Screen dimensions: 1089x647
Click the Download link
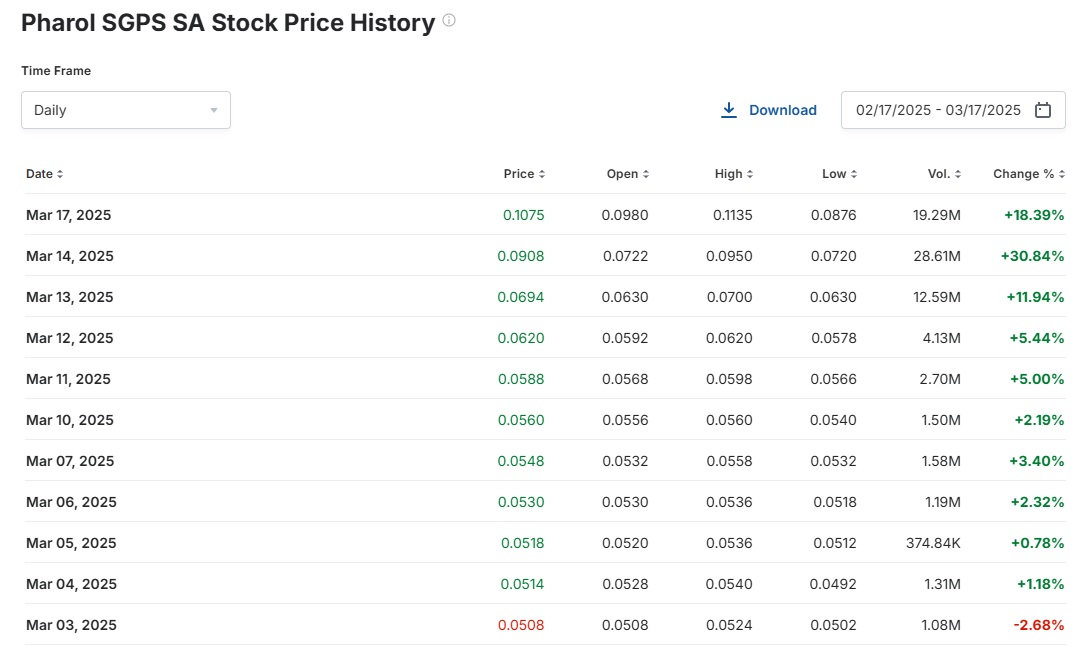782,110
